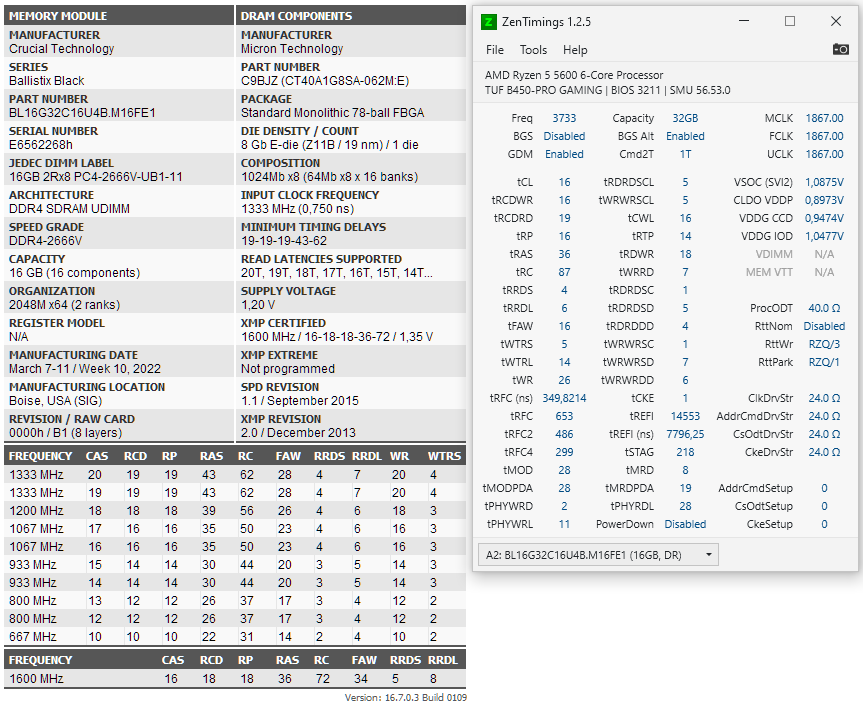Click the 667 MHz row in frequency table

[x=235, y=637]
